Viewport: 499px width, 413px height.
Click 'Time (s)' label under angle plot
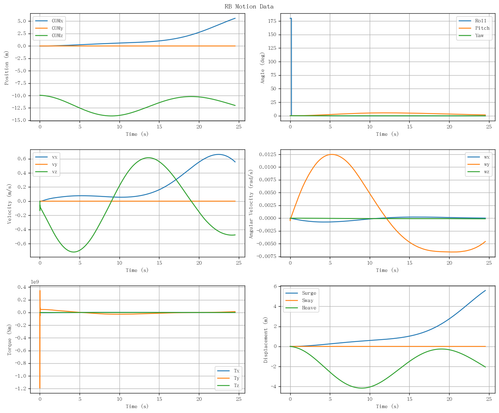pos(387,134)
